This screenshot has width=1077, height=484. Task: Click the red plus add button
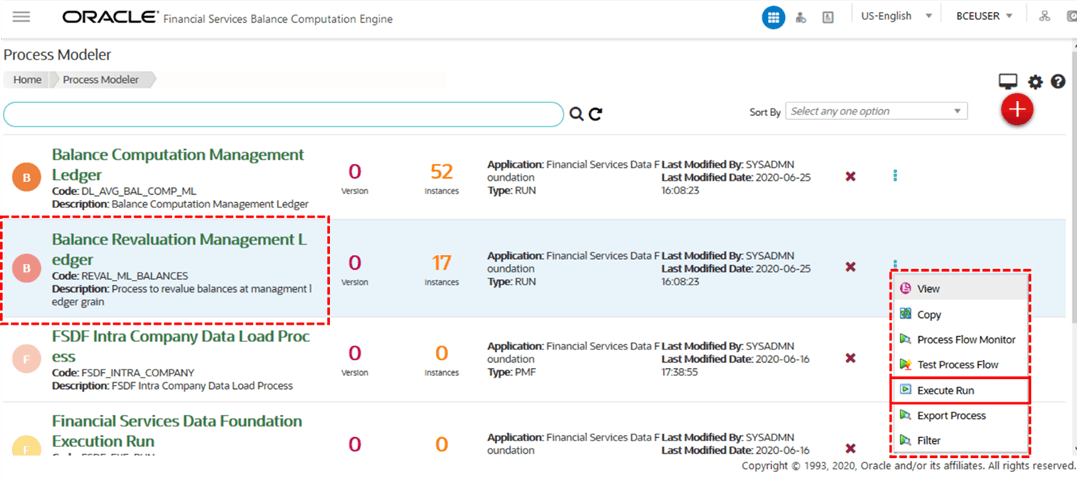click(1017, 110)
